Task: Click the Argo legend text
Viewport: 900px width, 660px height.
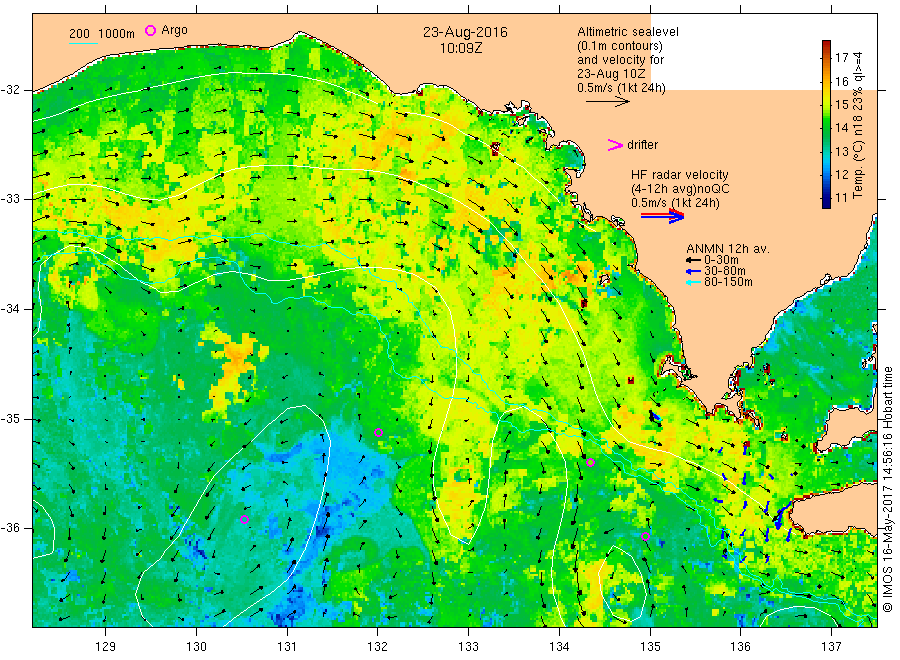Action: [174, 30]
